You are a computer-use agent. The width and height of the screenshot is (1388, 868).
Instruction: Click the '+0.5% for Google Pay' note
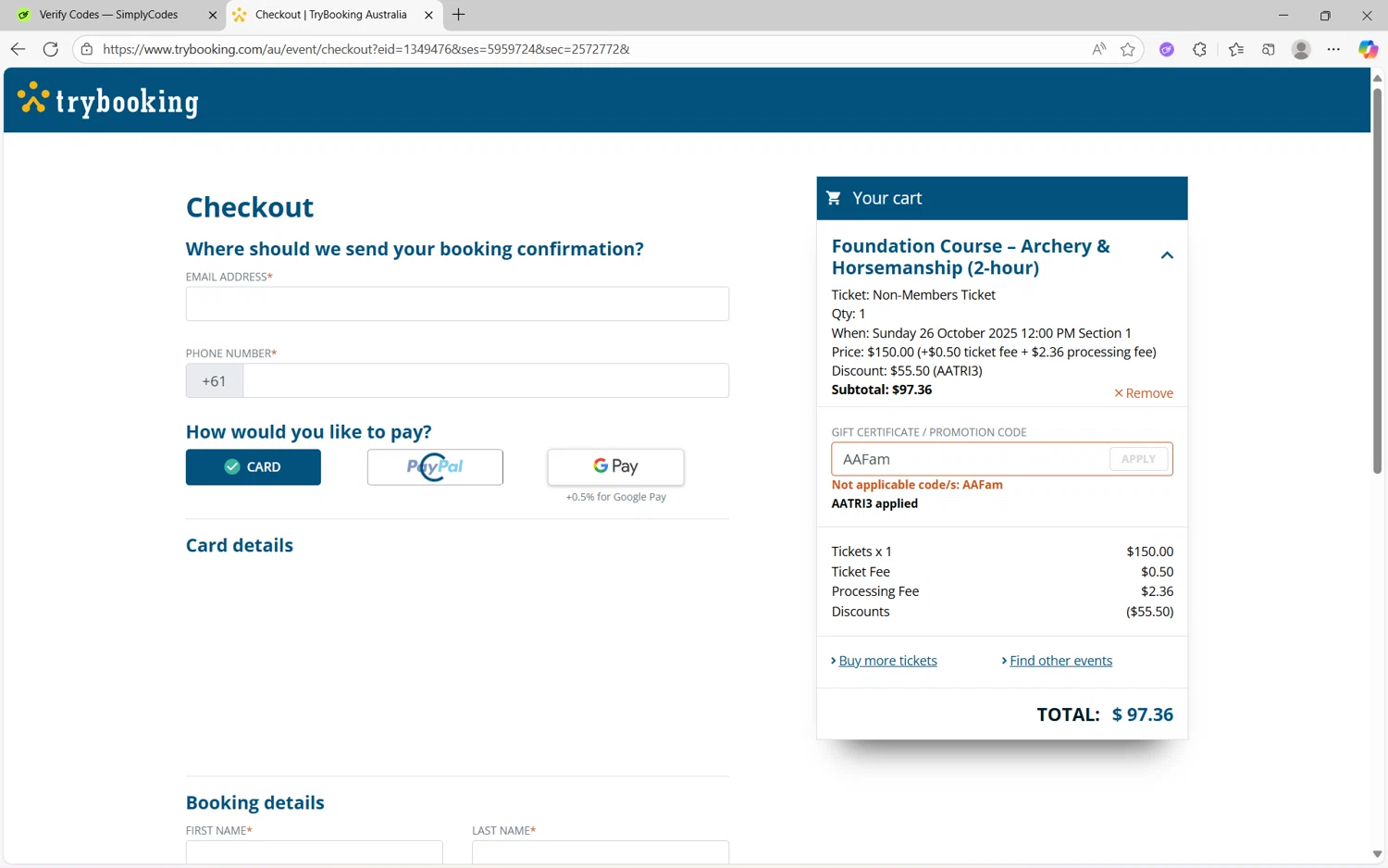coord(616,497)
